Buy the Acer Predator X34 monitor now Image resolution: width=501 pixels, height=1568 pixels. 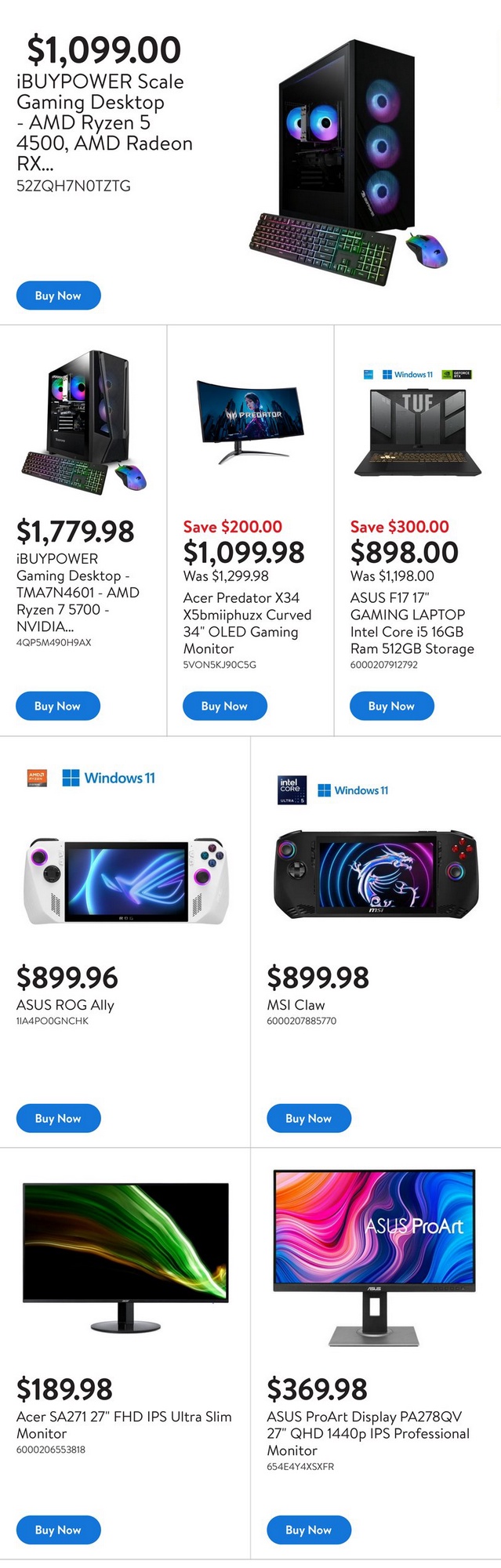point(224,706)
